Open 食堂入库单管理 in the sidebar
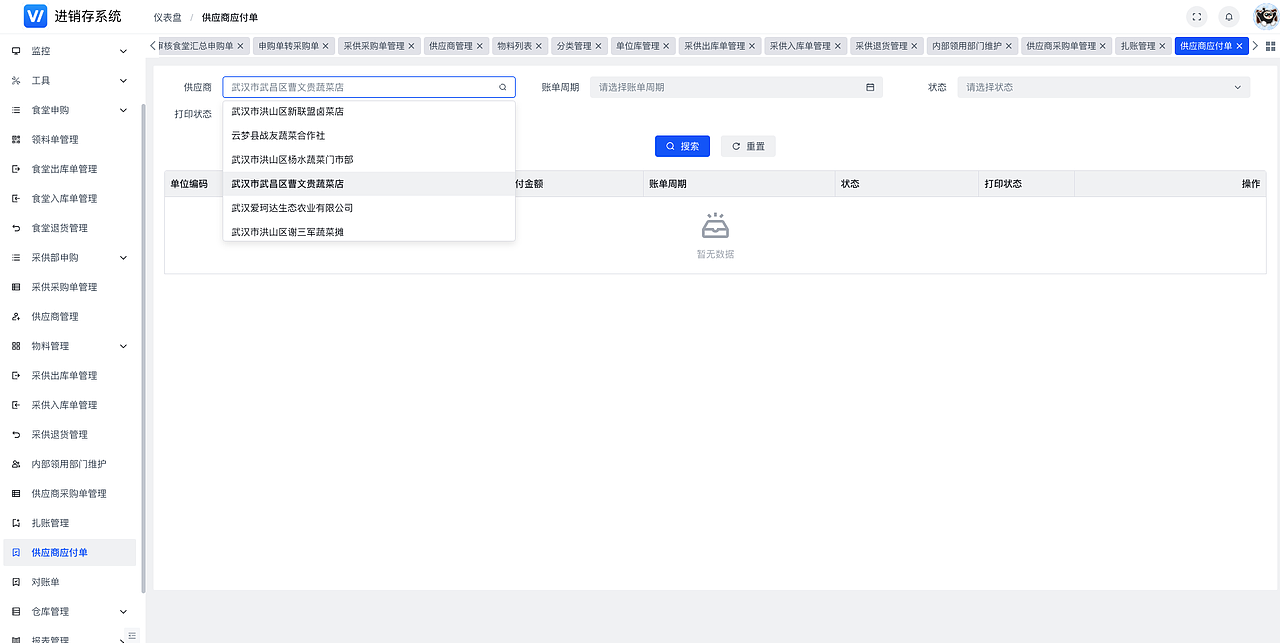The height and width of the screenshot is (643, 1280). tap(68, 199)
